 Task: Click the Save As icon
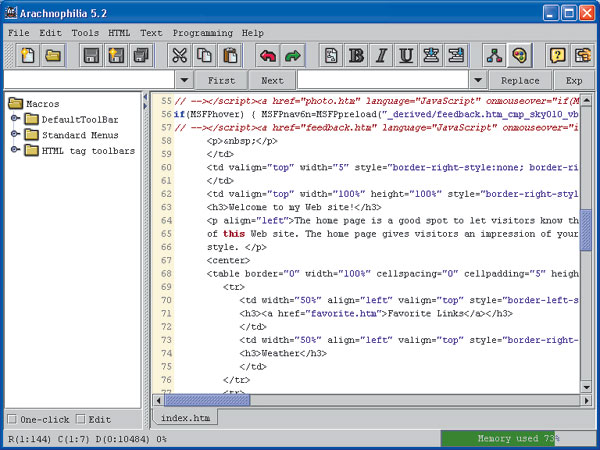coord(116,55)
